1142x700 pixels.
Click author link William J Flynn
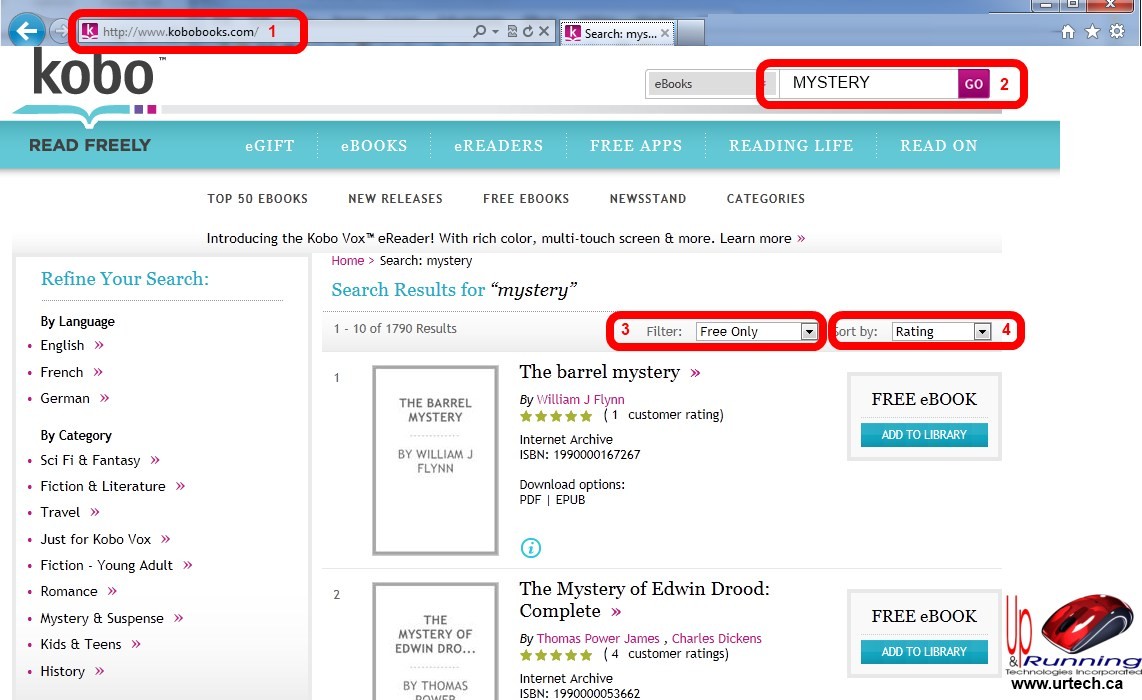[580, 399]
